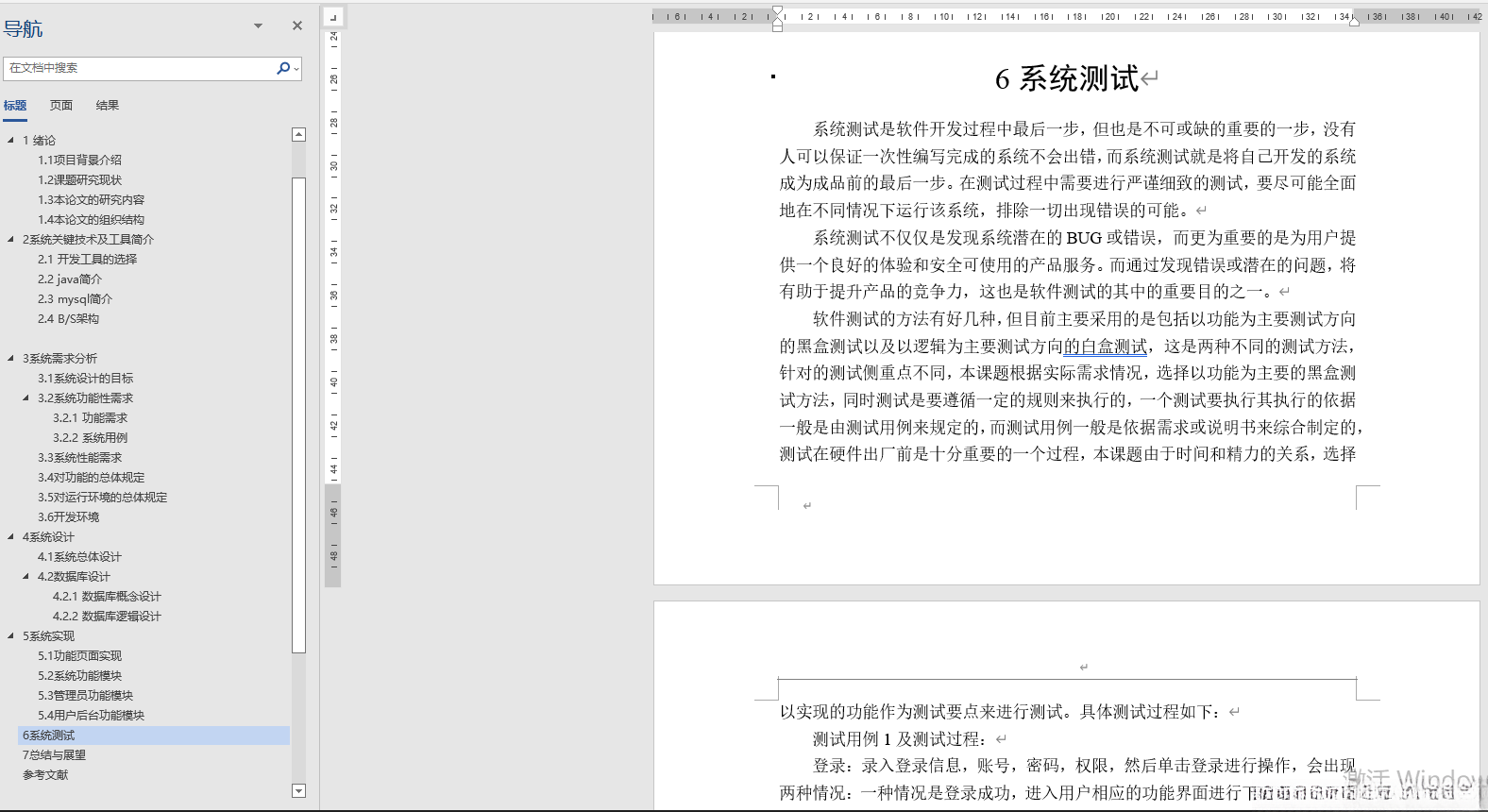Collapse the 3系统需求分析 heading
Screen dimensions: 1488x812
(10, 358)
